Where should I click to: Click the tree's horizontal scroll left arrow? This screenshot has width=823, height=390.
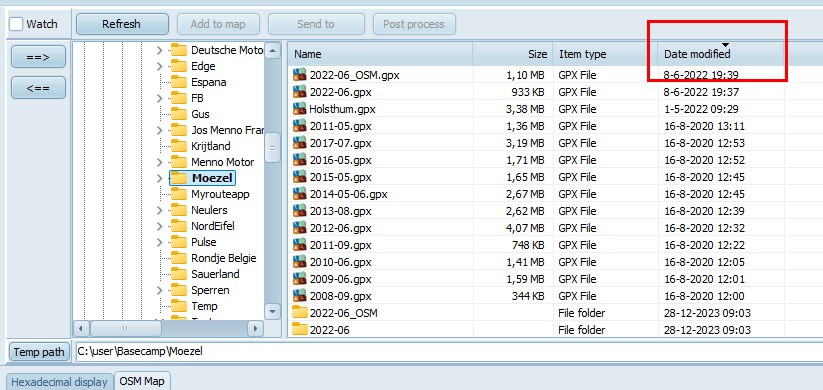pyautogui.click(x=81, y=329)
